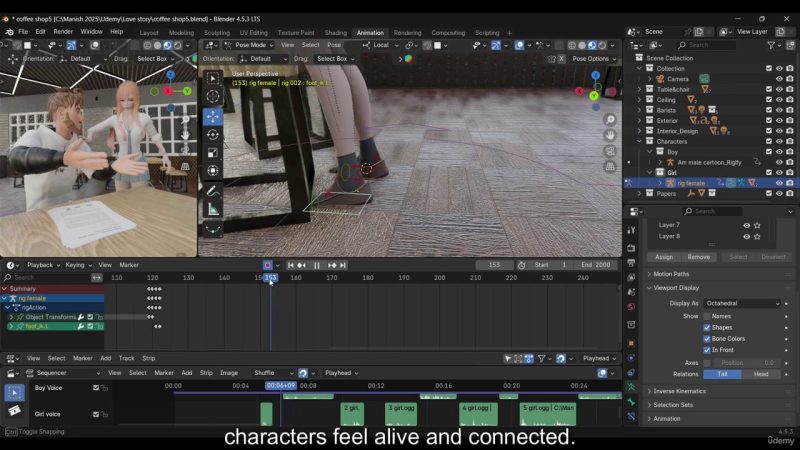This screenshot has width=800, height=450.
Task: Click the viewport zoom magnifier gizmo
Action: pyautogui.click(x=610, y=120)
